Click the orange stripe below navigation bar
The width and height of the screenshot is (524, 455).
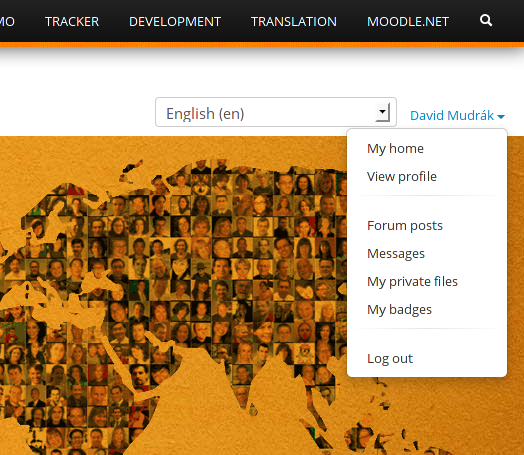coord(262,44)
